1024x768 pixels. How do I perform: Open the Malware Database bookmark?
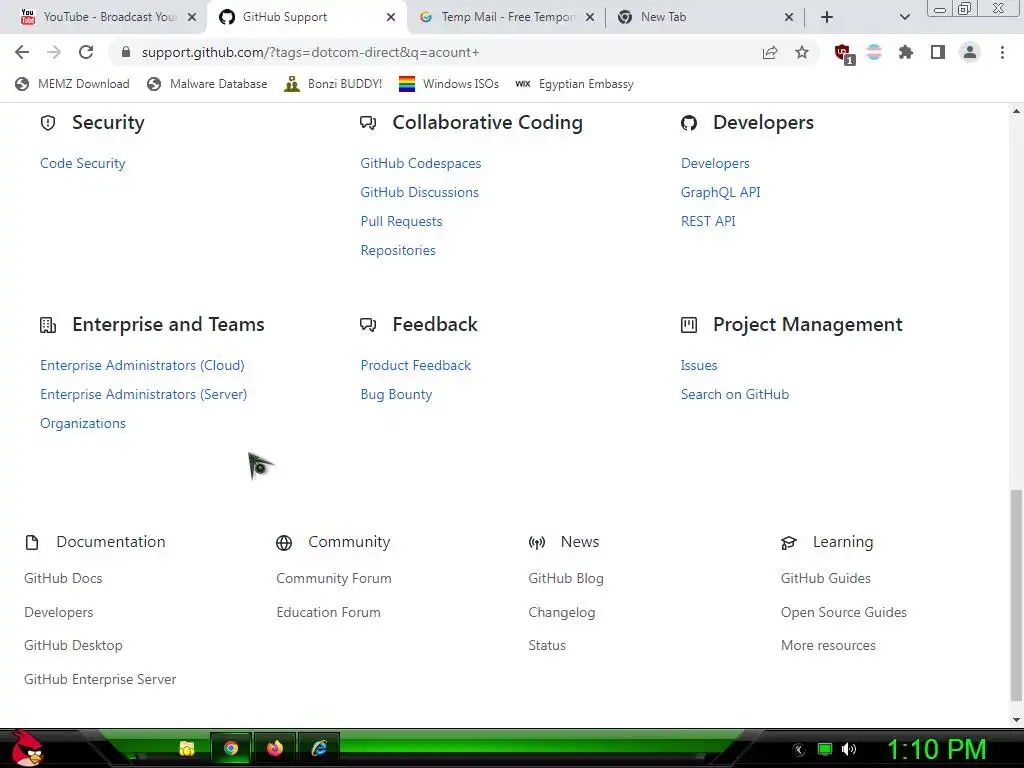207,84
